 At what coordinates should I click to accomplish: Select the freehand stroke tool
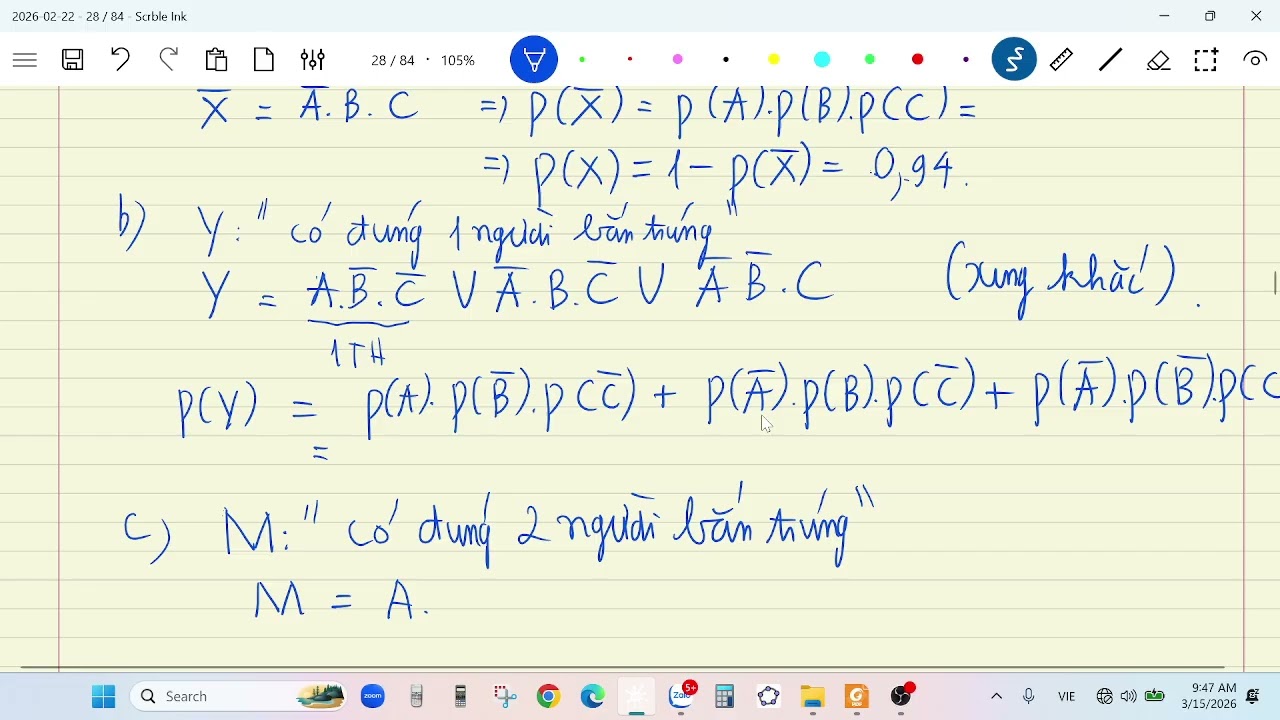click(1014, 60)
